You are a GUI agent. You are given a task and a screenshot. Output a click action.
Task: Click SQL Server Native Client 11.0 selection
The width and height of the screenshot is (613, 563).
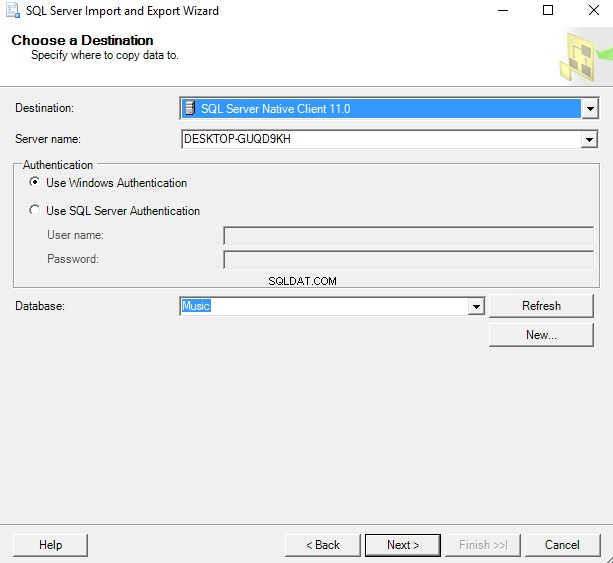pos(381,109)
